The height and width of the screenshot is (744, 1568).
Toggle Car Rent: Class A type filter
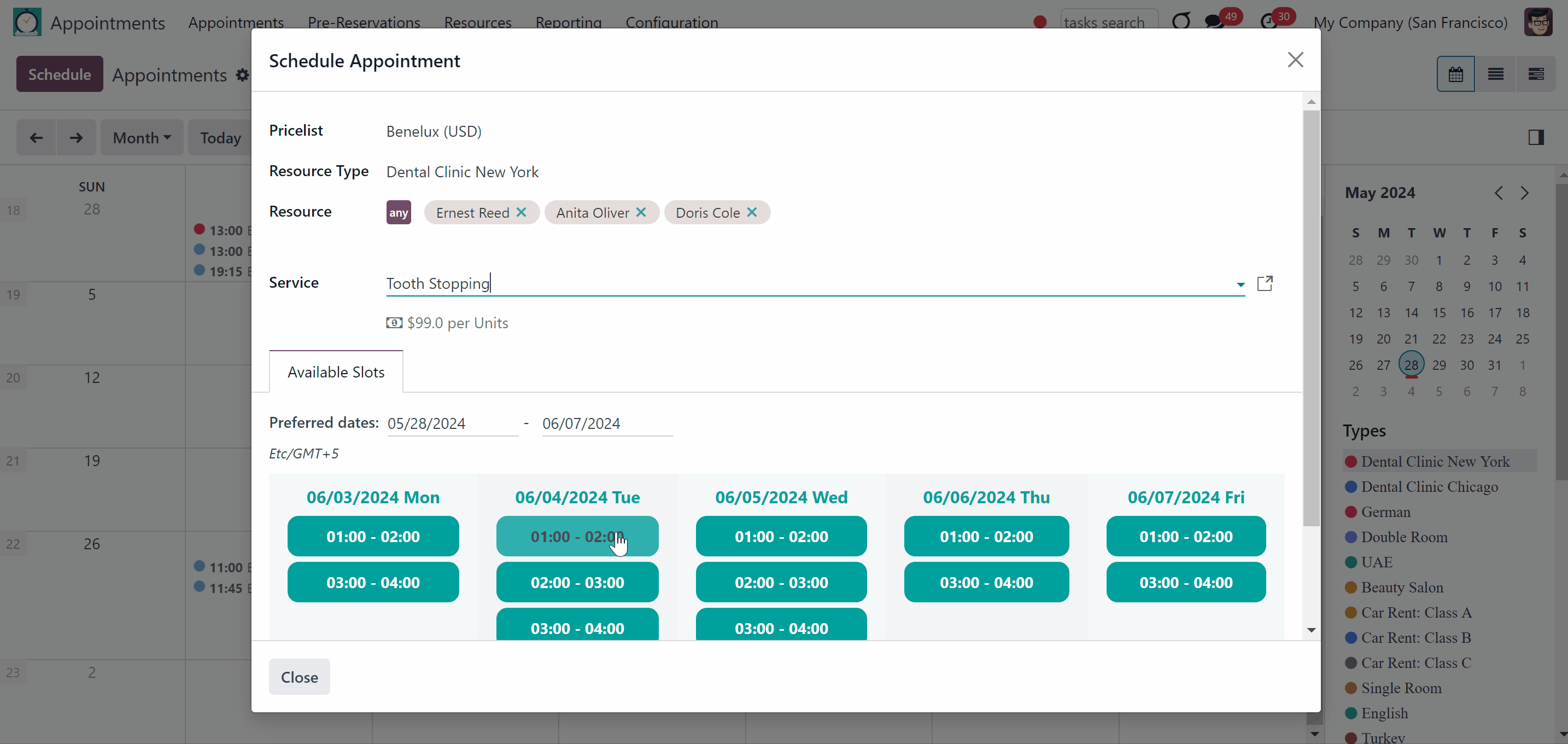coord(1416,613)
